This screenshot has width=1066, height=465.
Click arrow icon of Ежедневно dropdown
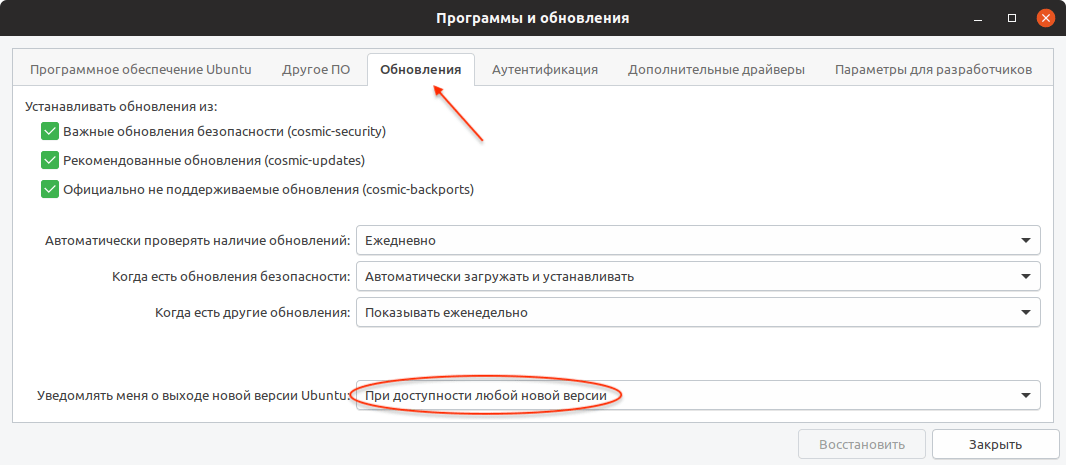pos(1025,241)
